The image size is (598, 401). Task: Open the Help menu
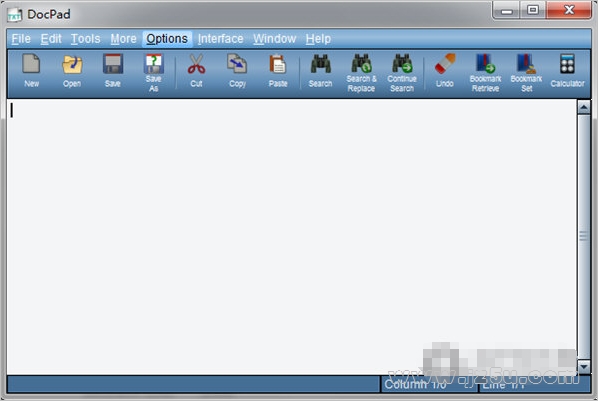coord(318,39)
